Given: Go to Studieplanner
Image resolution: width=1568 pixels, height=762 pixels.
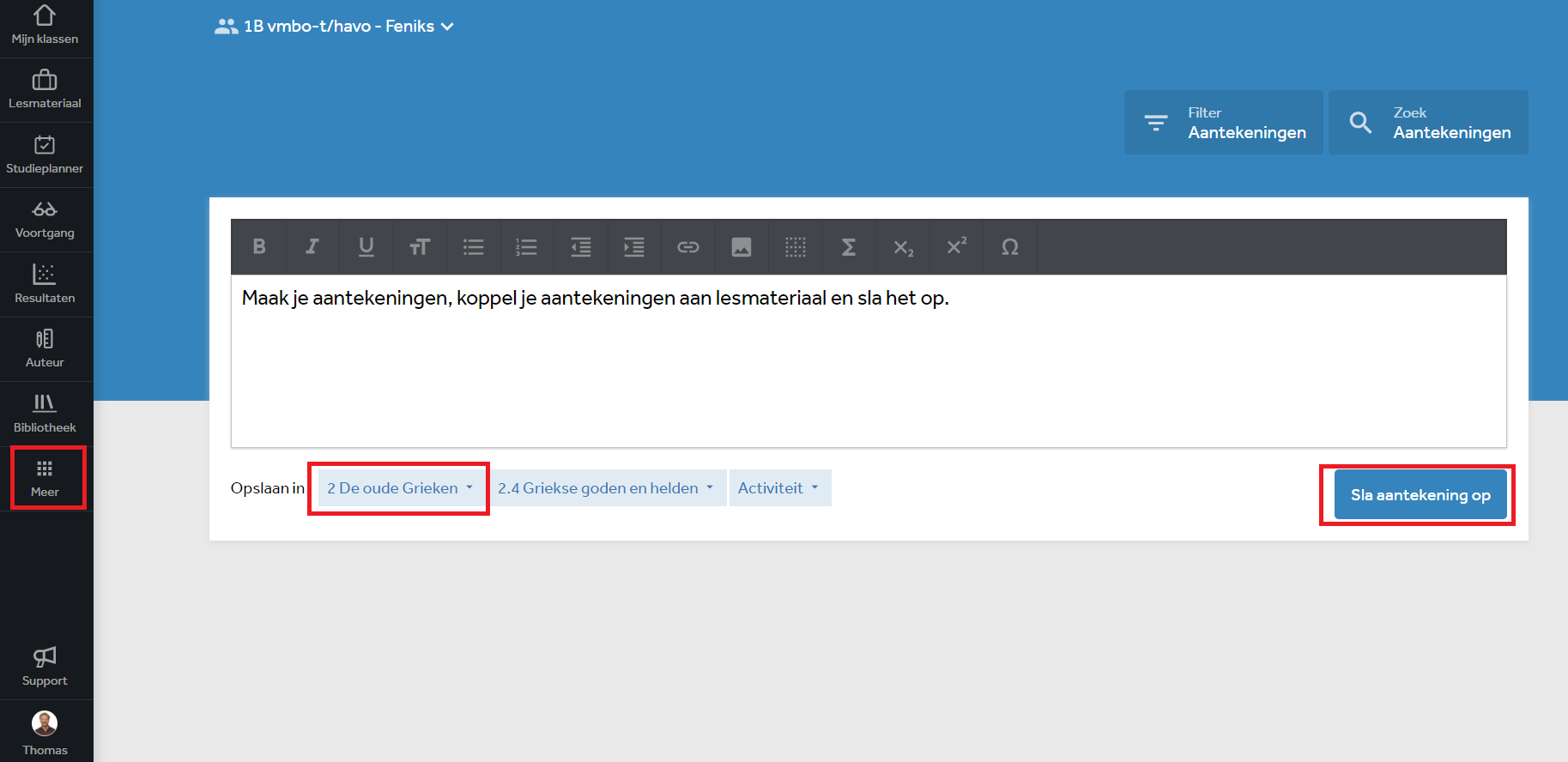Looking at the screenshot, I should (45, 155).
